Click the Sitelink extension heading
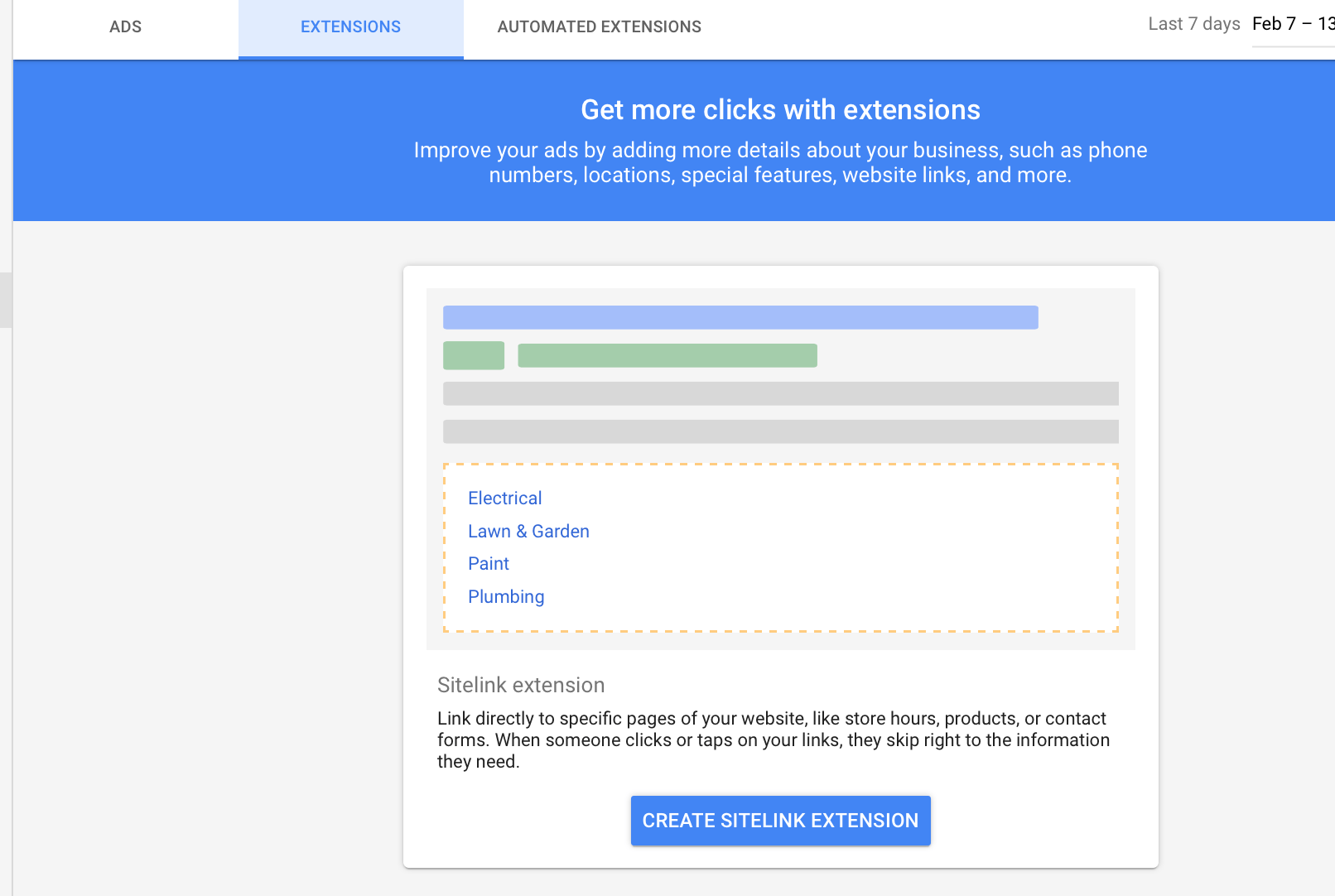This screenshot has height=896, width=1335. tap(521, 686)
